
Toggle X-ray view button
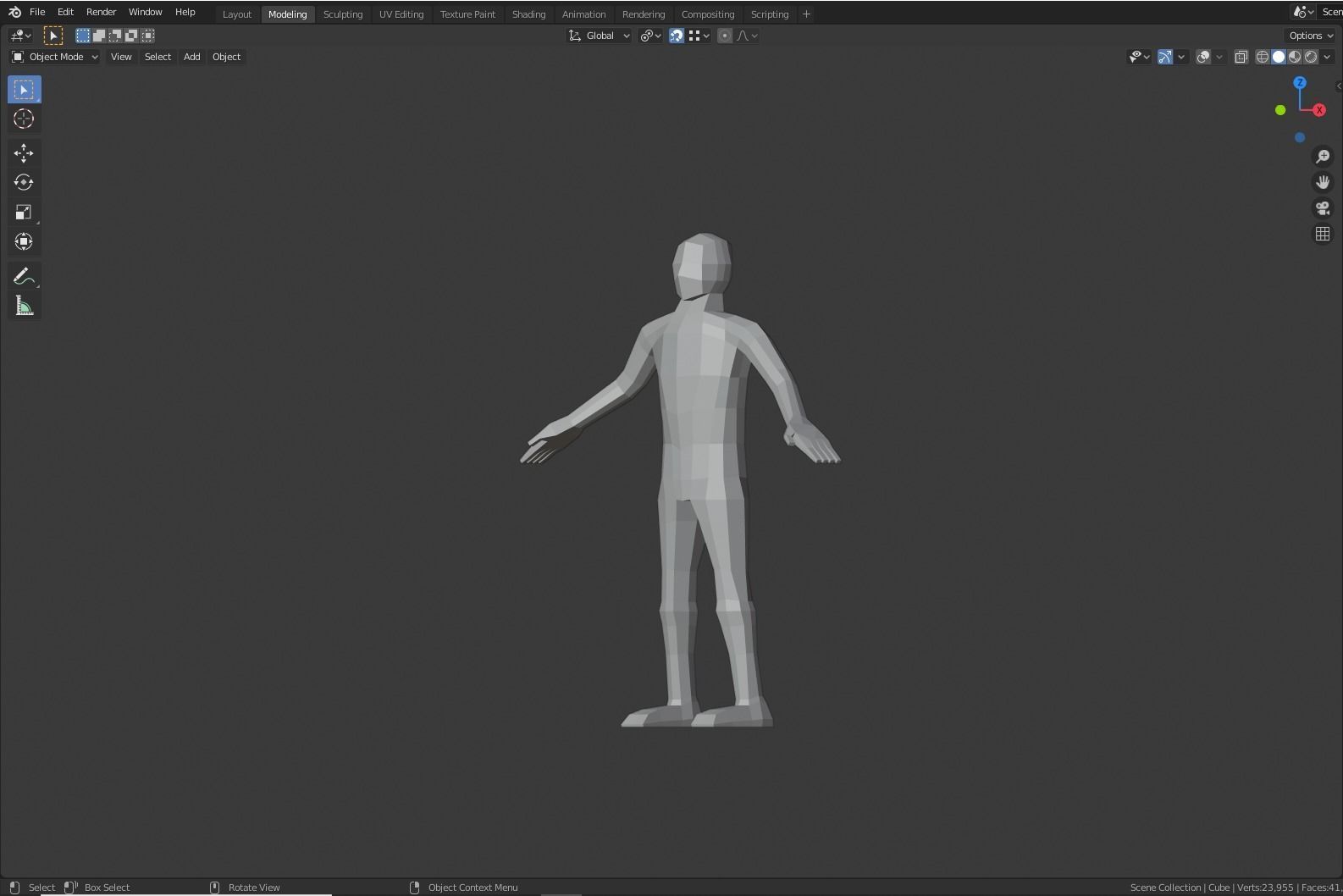pyautogui.click(x=1241, y=57)
